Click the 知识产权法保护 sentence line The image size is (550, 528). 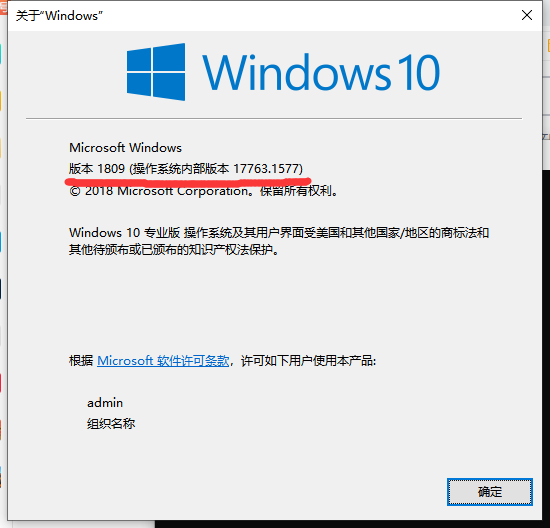(x=174, y=249)
